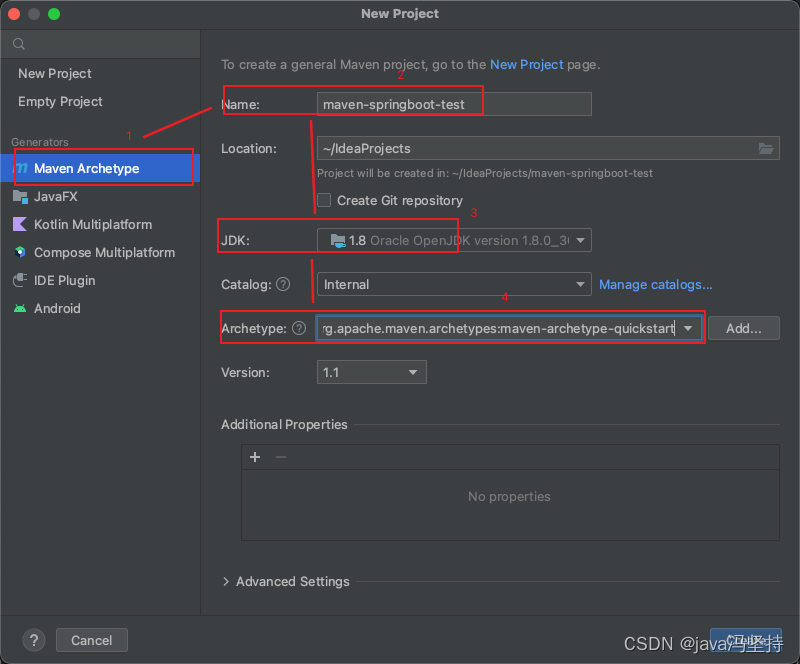
Task: Open the Catalog help question mark
Action: pyautogui.click(x=283, y=284)
